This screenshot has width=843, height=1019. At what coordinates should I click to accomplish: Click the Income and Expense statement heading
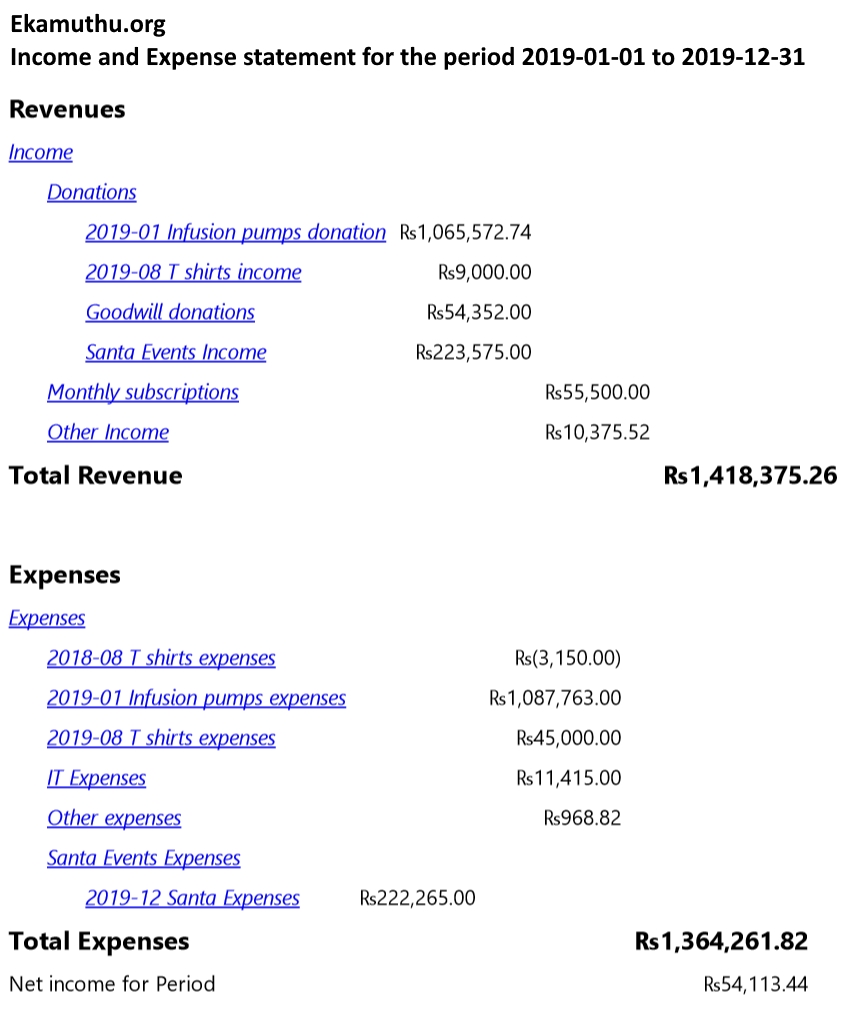point(408,57)
